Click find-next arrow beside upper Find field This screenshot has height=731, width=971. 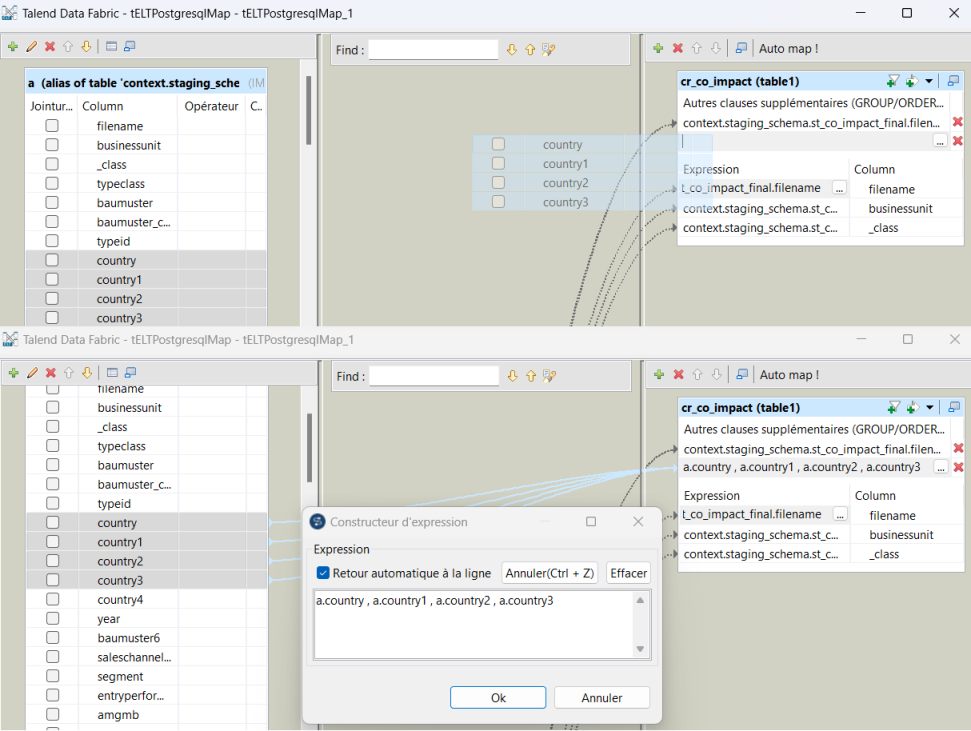pos(512,50)
